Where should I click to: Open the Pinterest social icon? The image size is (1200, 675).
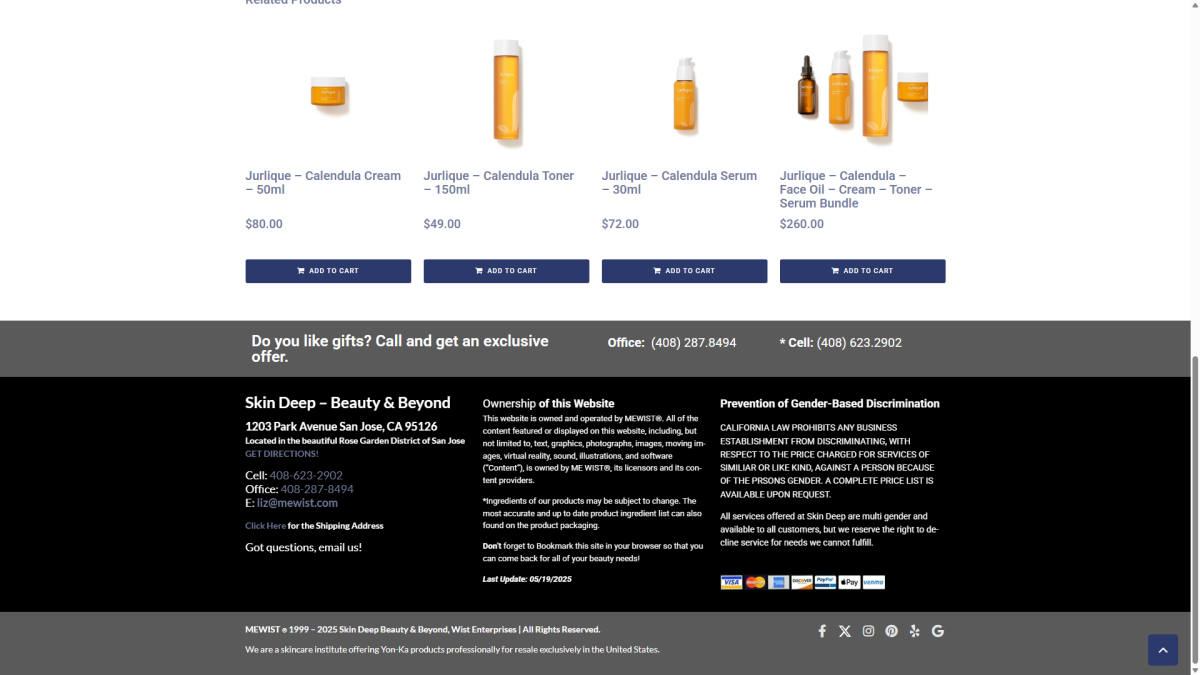[x=891, y=631]
